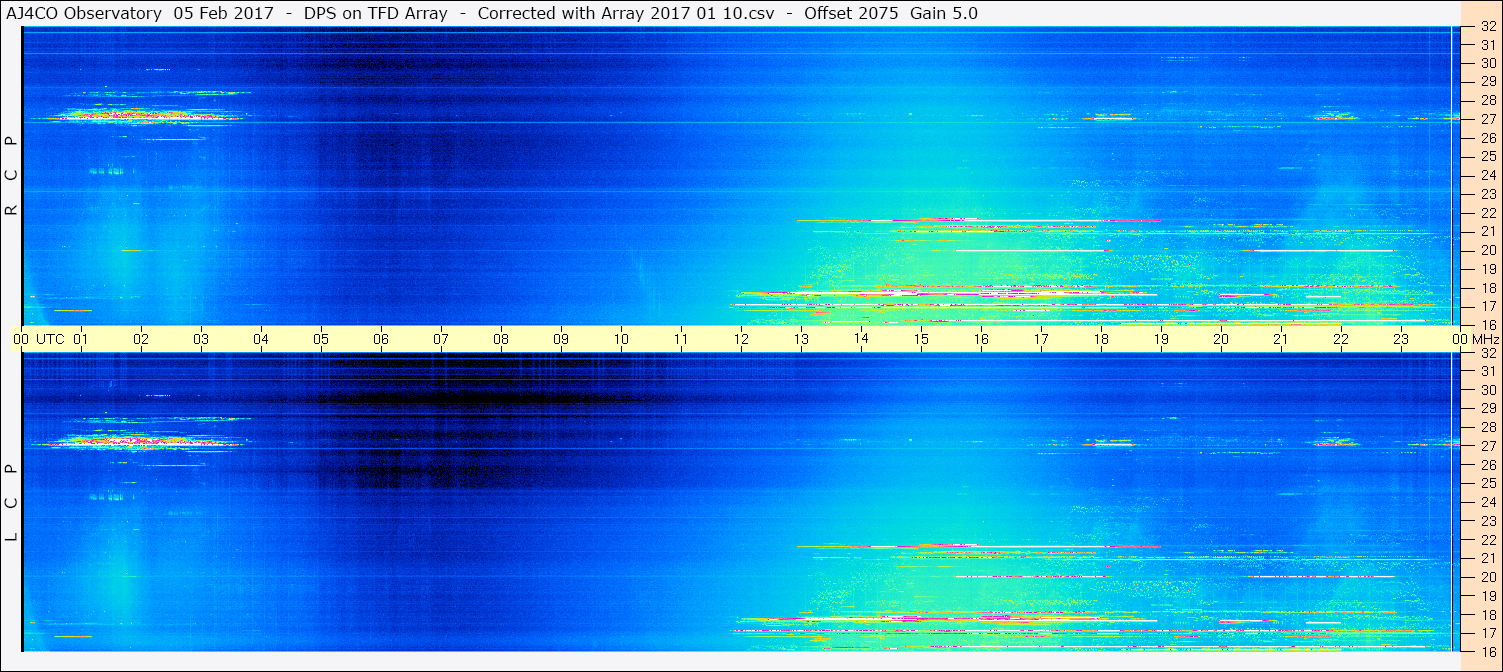This screenshot has width=1503, height=672.
Task: Select the 17 MHz label in lower panel
Action: point(1487,633)
